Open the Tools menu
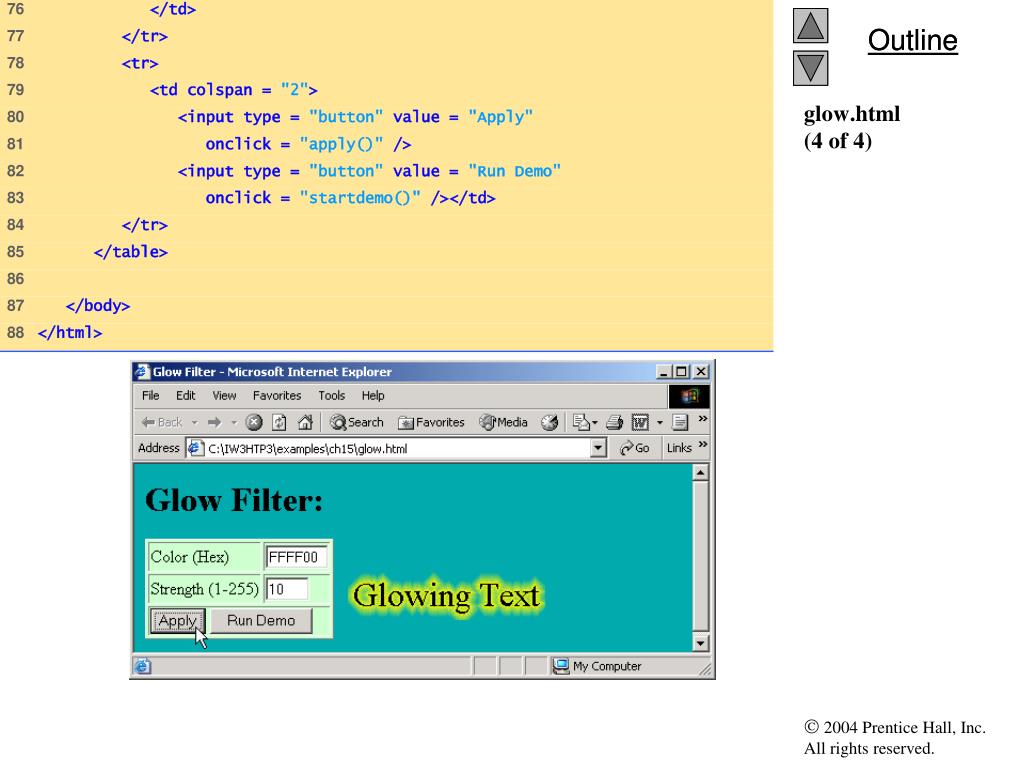 click(x=332, y=396)
